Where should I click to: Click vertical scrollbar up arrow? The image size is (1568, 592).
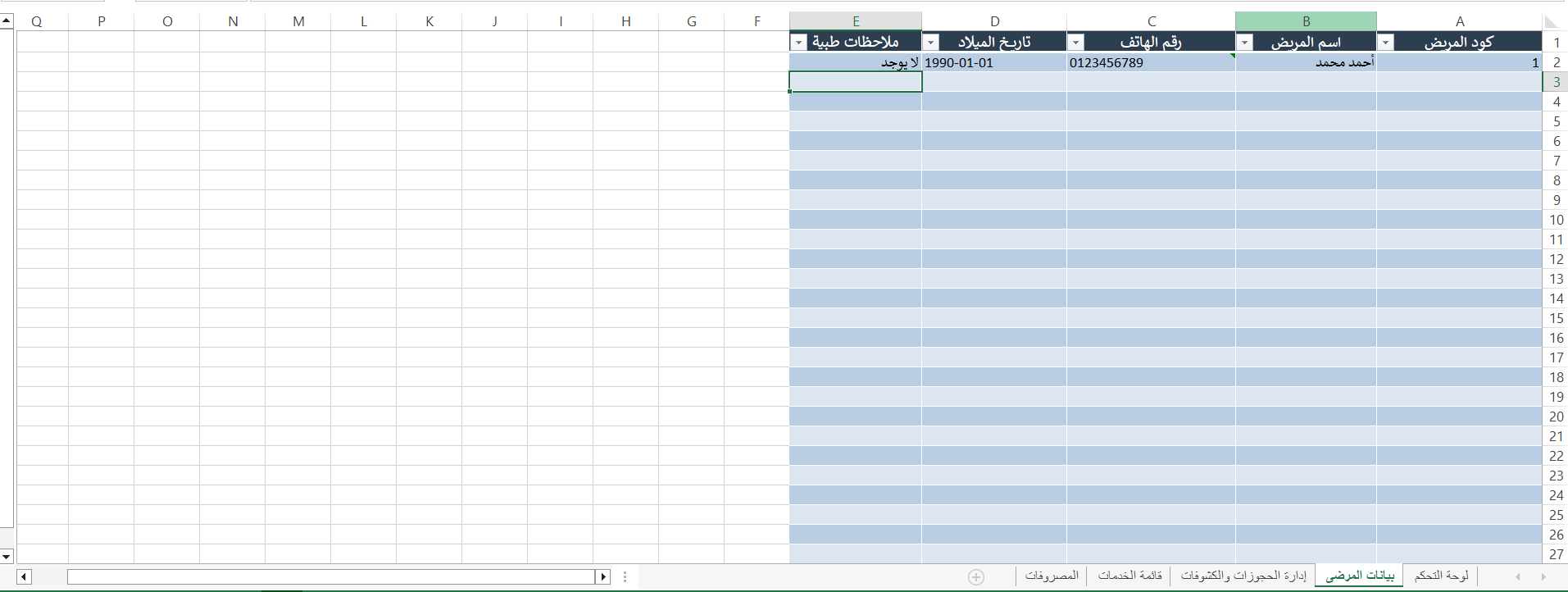pyautogui.click(x=7, y=21)
